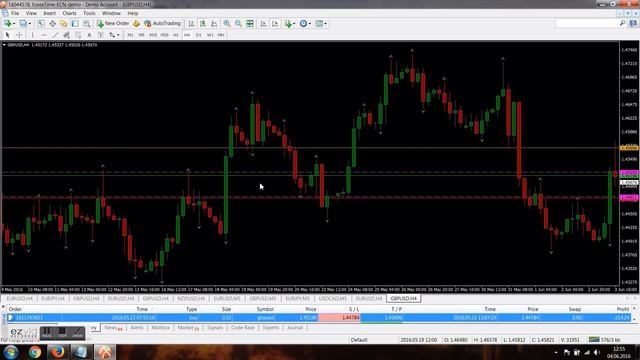Viewport: 640px width, 360px height.
Task: Switch chart to line chart style
Action: (x=214, y=24)
